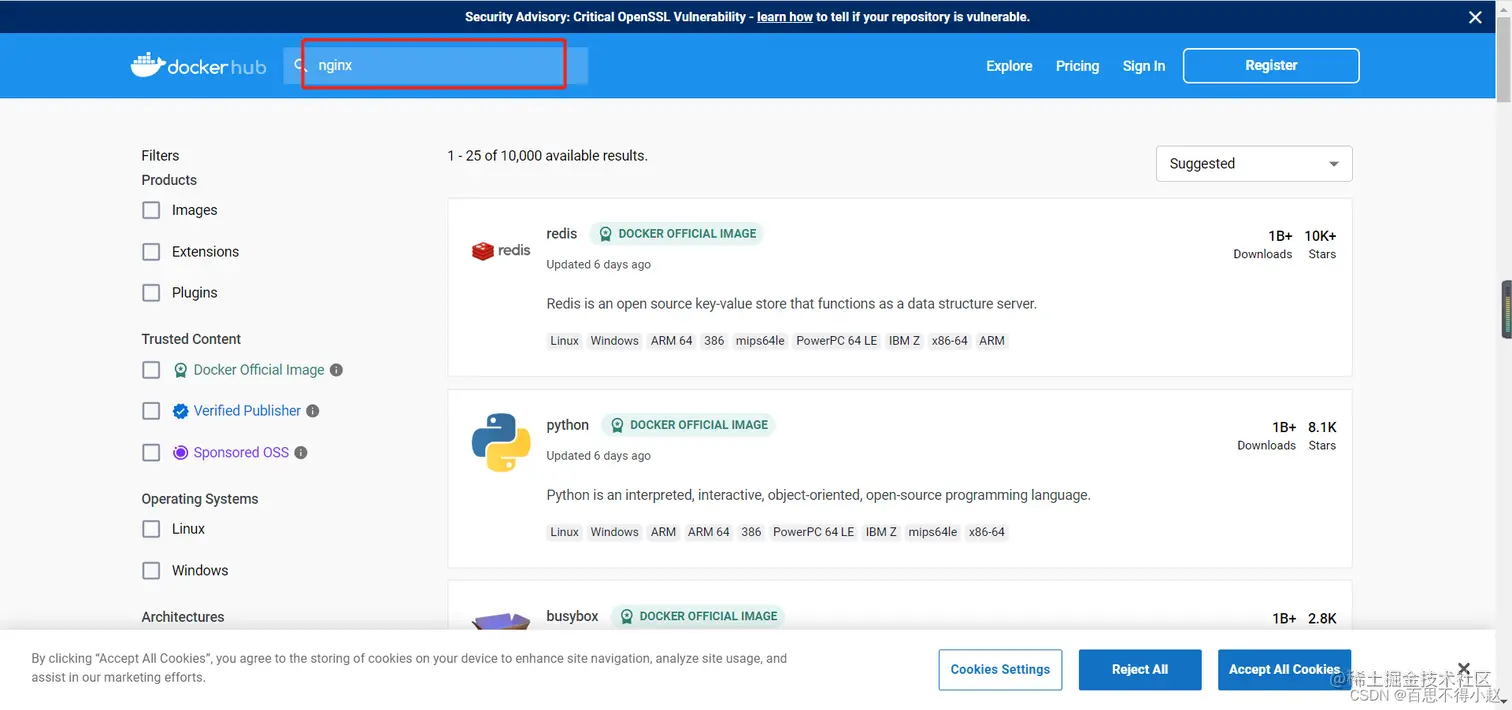This screenshot has height=710, width=1512.
Task: Click redis 'Updated 6 days ago' text
Action: tap(598, 265)
